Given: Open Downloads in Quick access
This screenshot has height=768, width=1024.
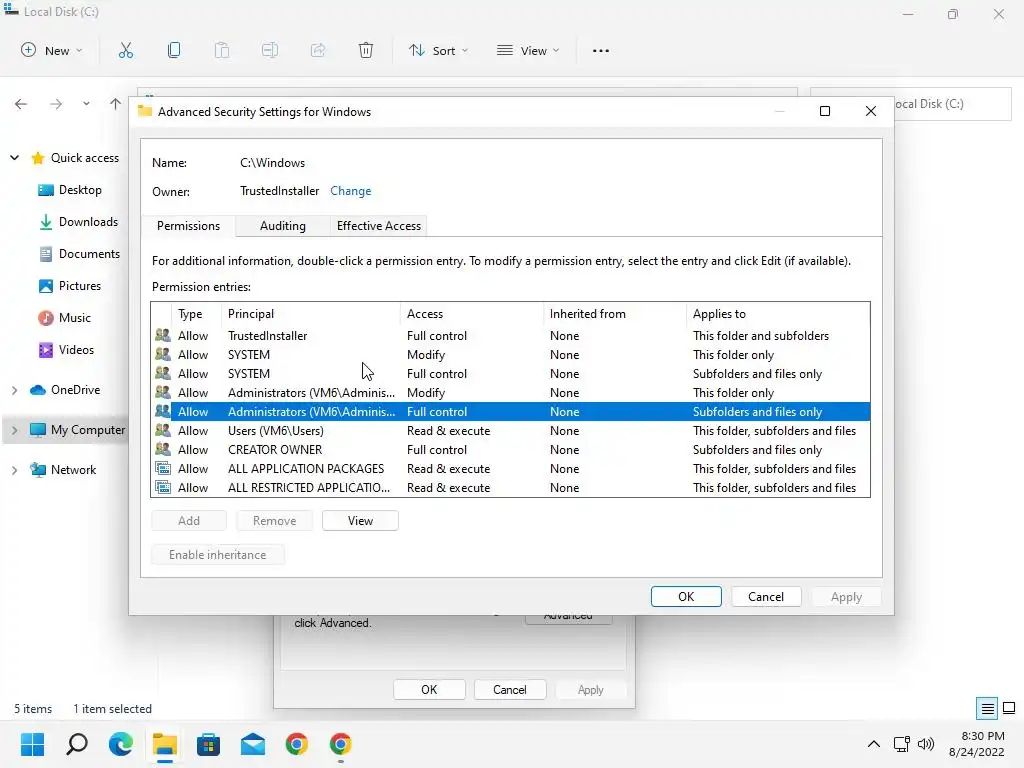Looking at the screenshot, I should coord(78,222).
